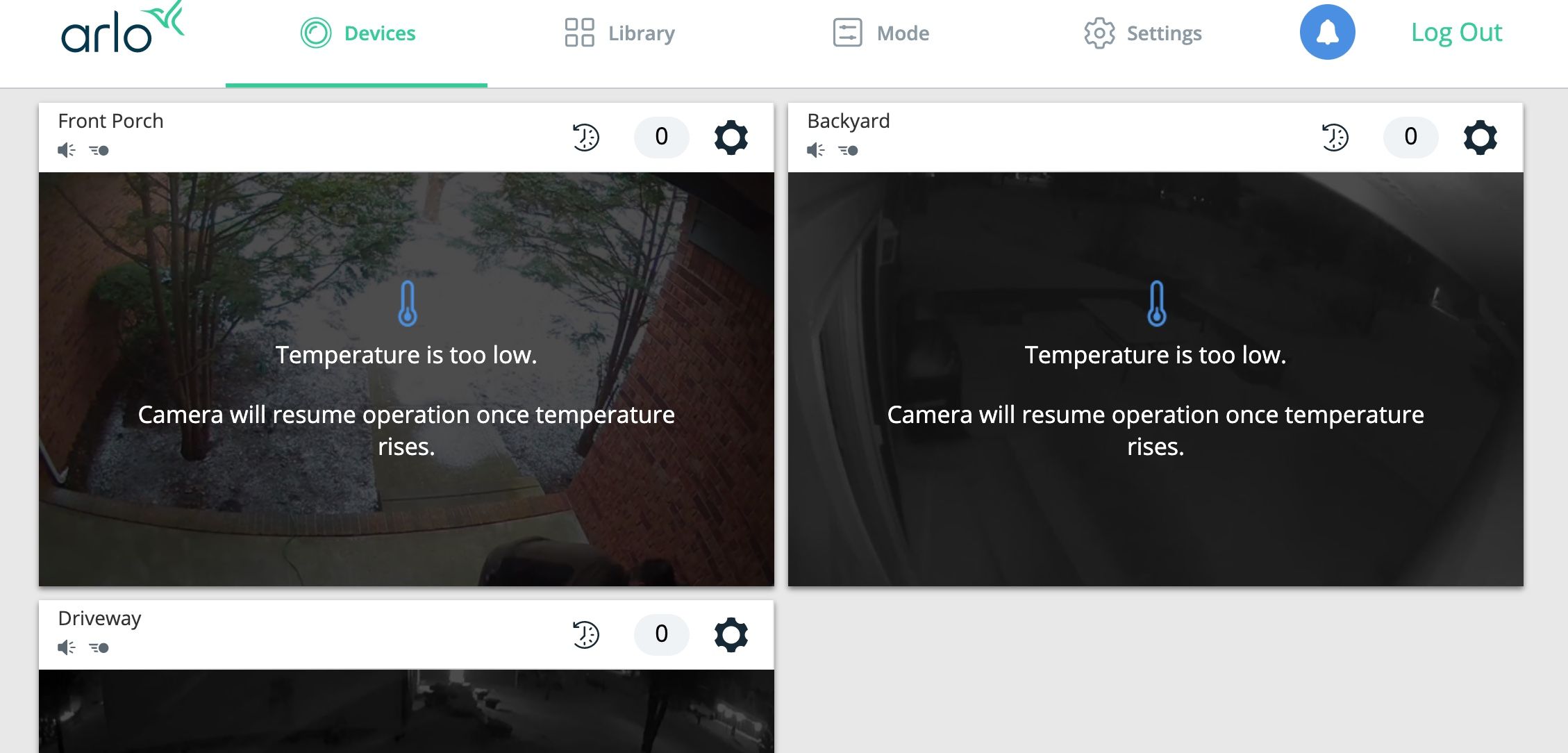
Task: Toggle motion detection on the Backyard camera
Action: click(x=847, y=150)
